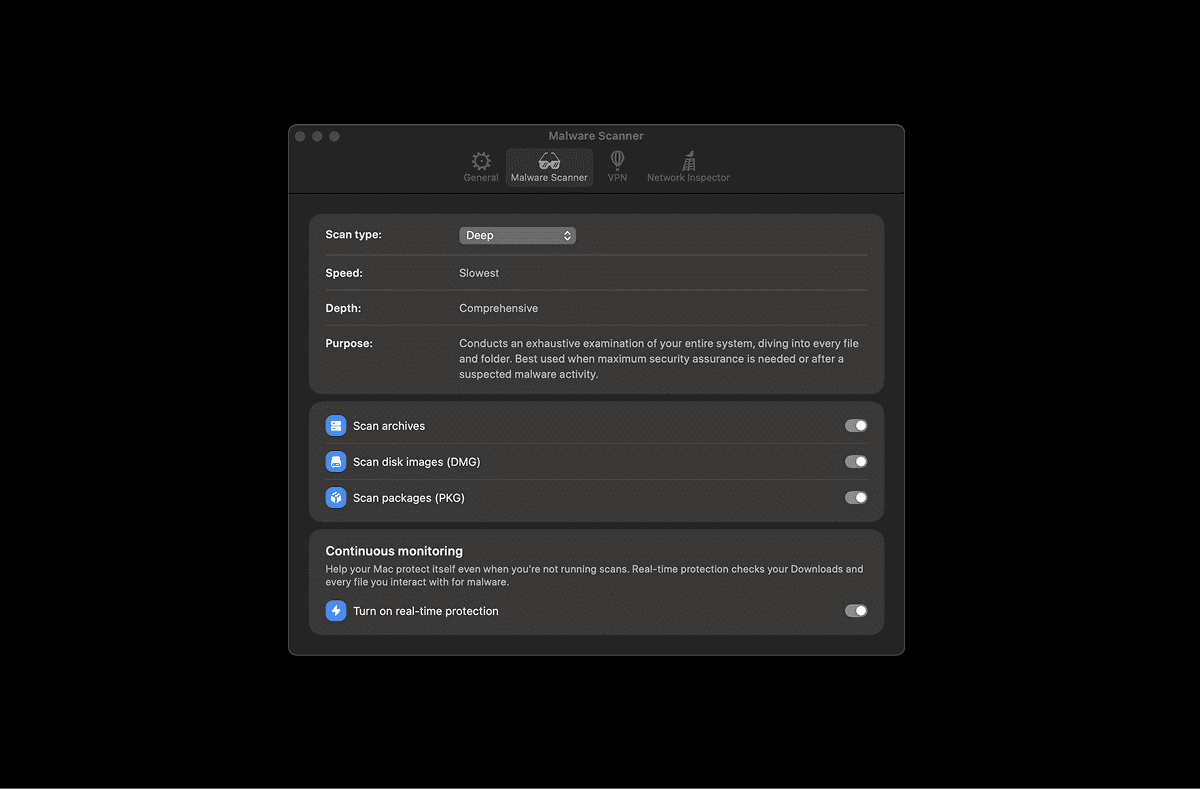The width and height of the screenshot is (1200, 789).
Task: Click the General gear icon
Action: [x=481, y=161]
